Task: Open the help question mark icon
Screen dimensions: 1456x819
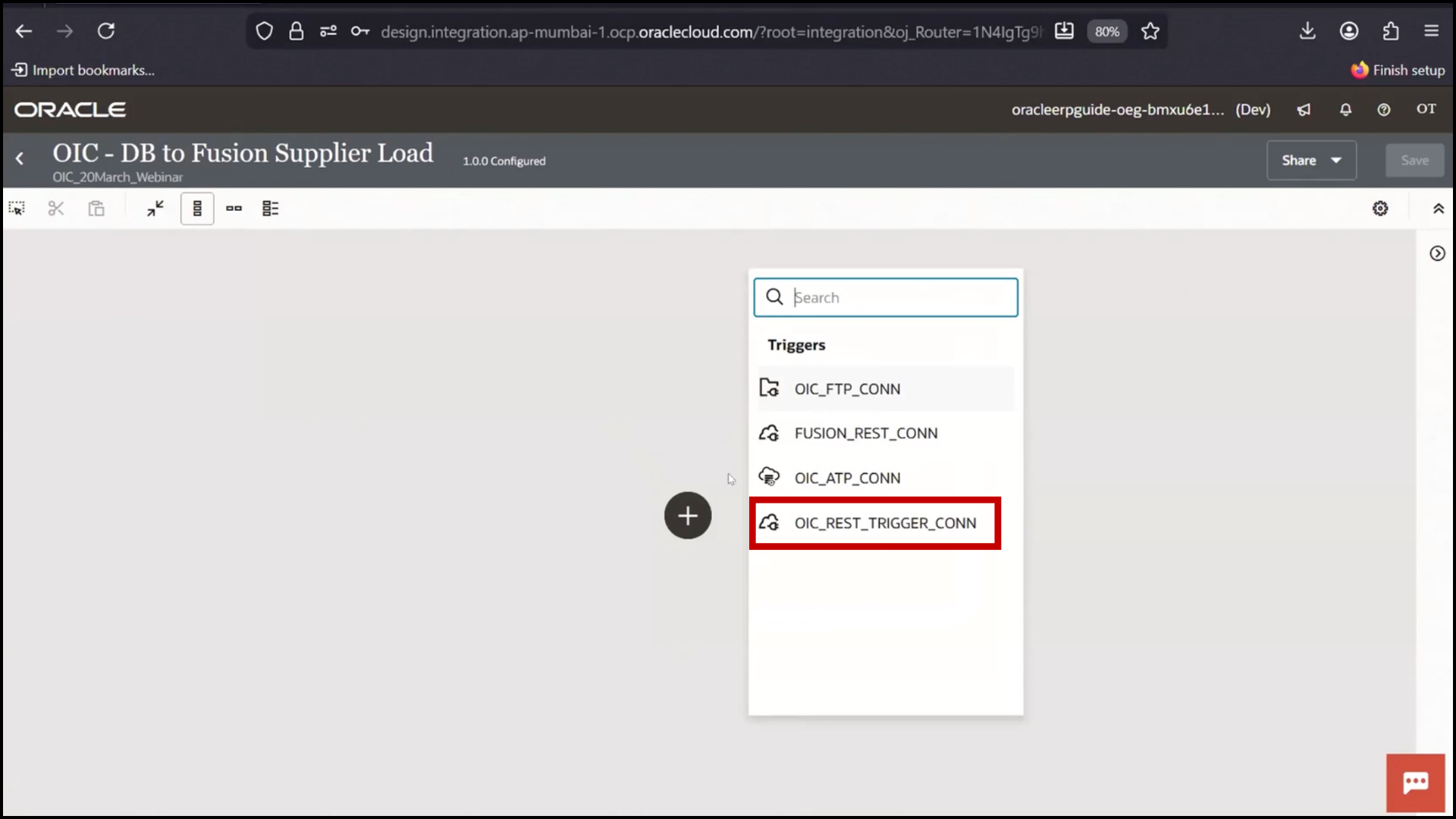Action: [x=1384, y=110]
